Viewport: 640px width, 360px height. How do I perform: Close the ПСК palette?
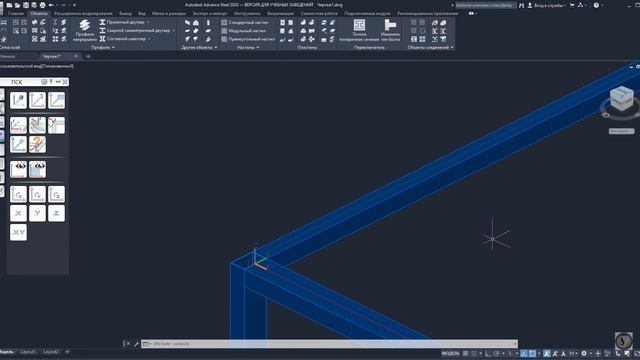pos(64,82)
